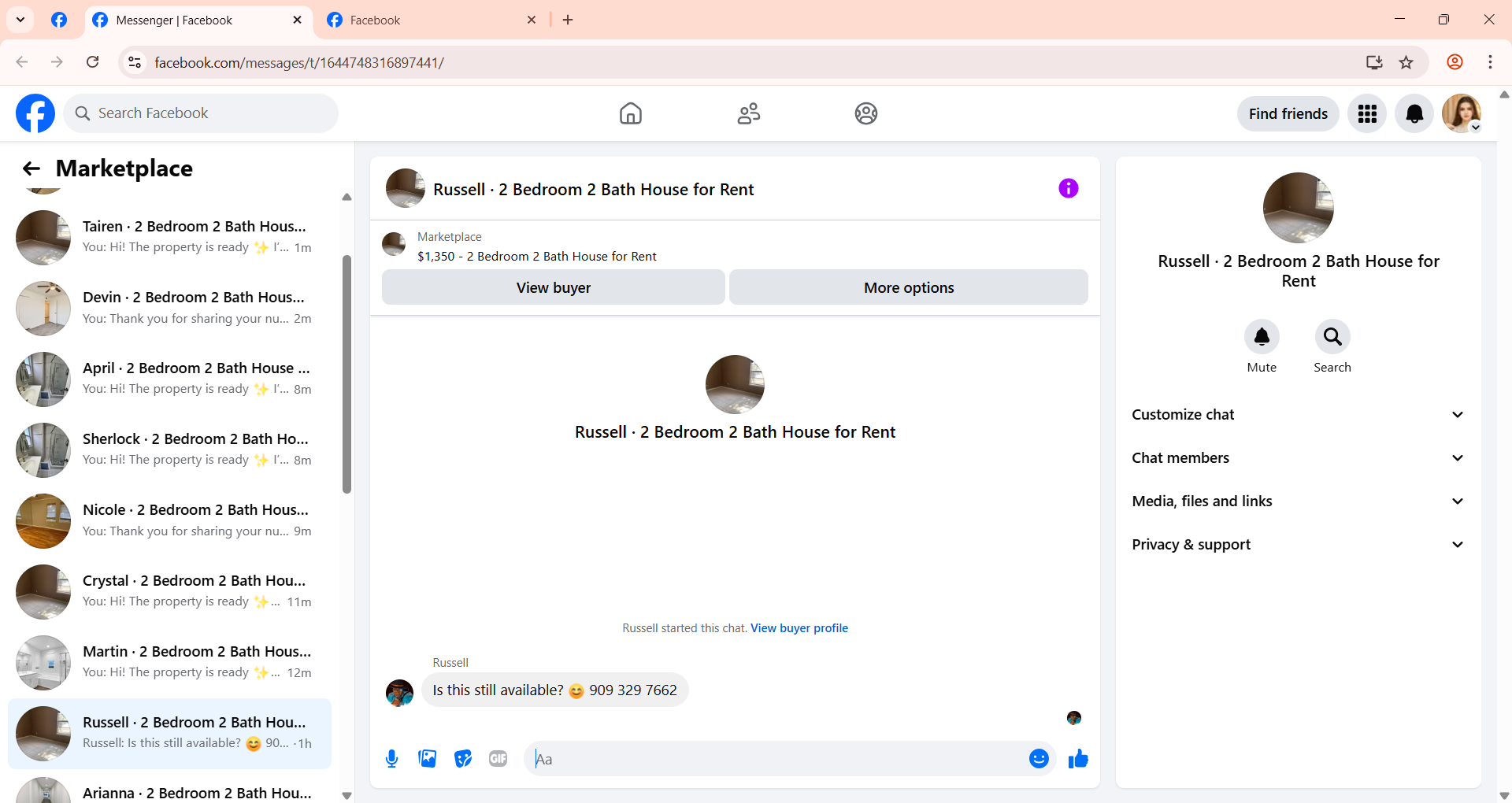Click the Facebook logo home icon

tap(35, 113)
